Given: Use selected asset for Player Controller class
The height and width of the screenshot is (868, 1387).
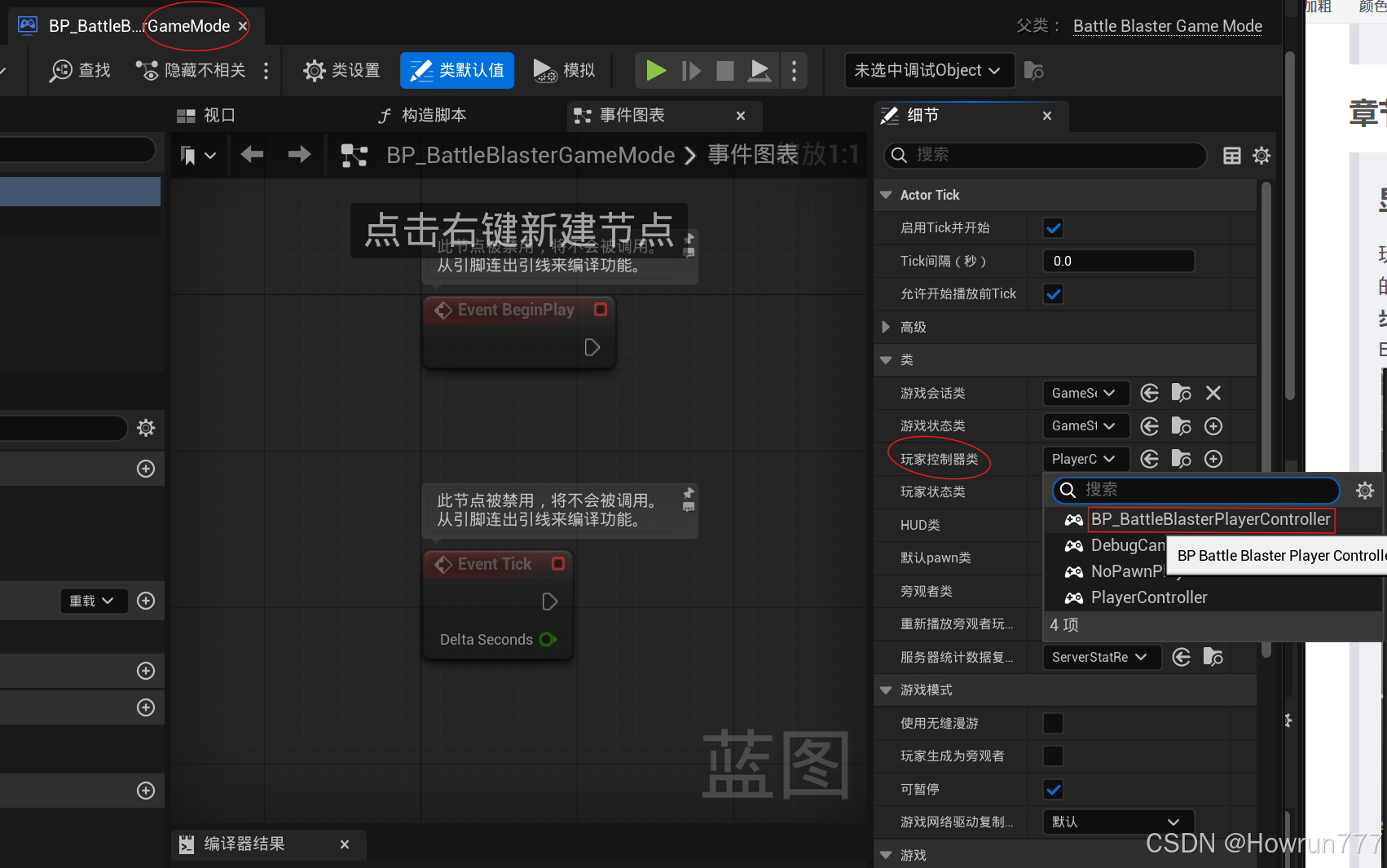Looking at the screenshot, I should coord(1149,459).
